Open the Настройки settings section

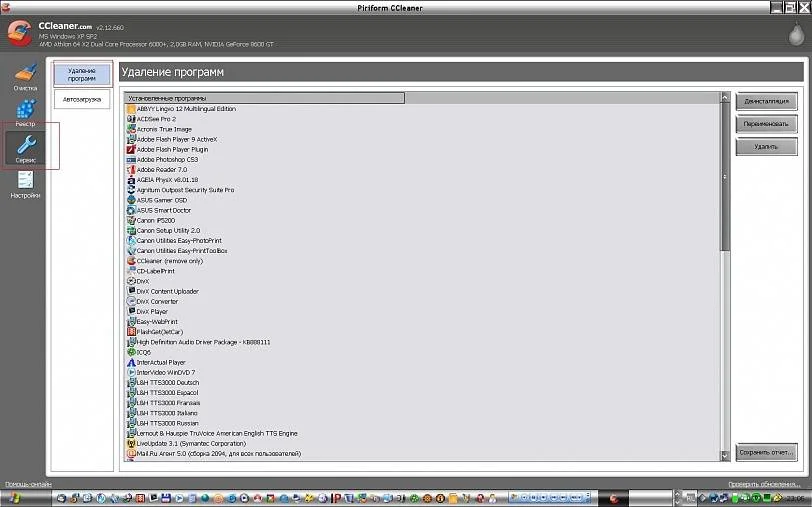tap(25, 185)
